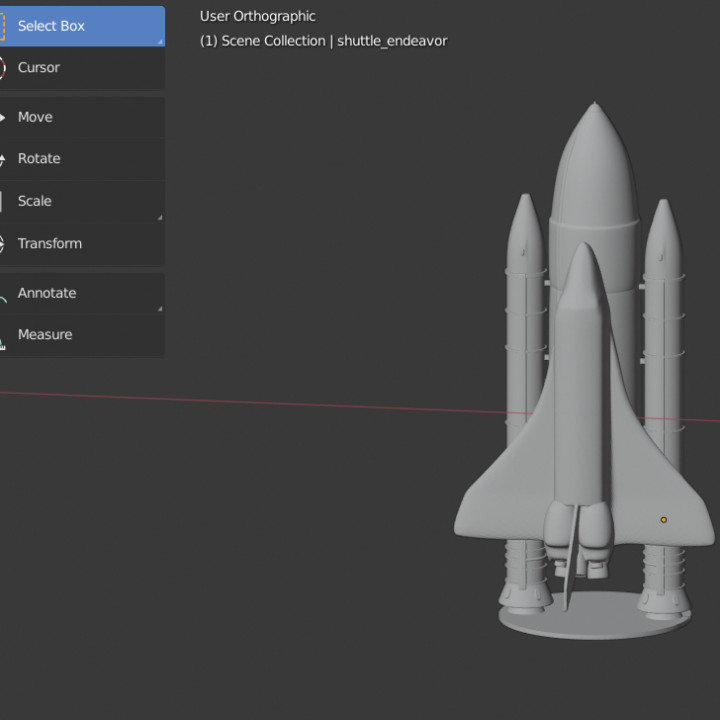Activate the Annotate tool icon
720x720 pixels.
(3, 294)
